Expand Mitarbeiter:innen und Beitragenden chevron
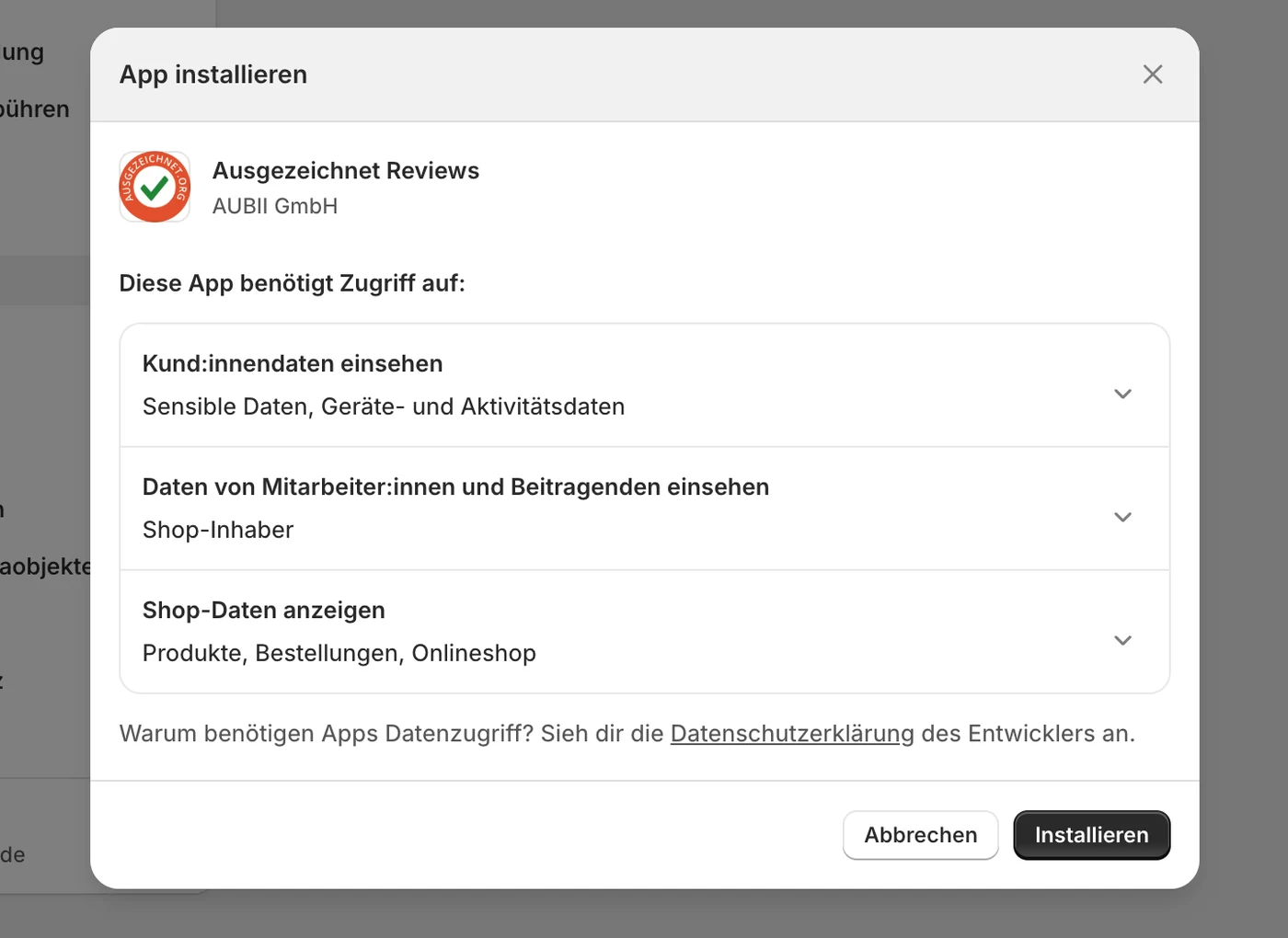1288x938 pixels. 1122,517
